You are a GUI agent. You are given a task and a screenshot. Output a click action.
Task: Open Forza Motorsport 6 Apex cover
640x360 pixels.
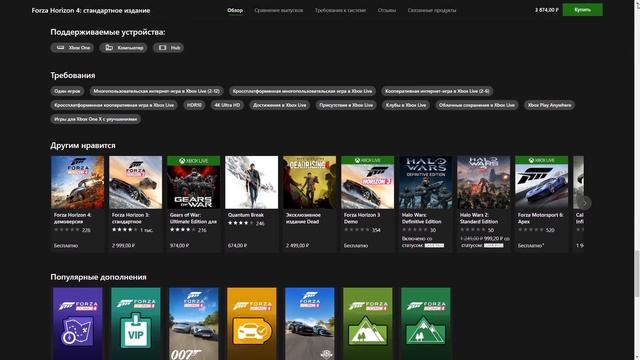541,182
